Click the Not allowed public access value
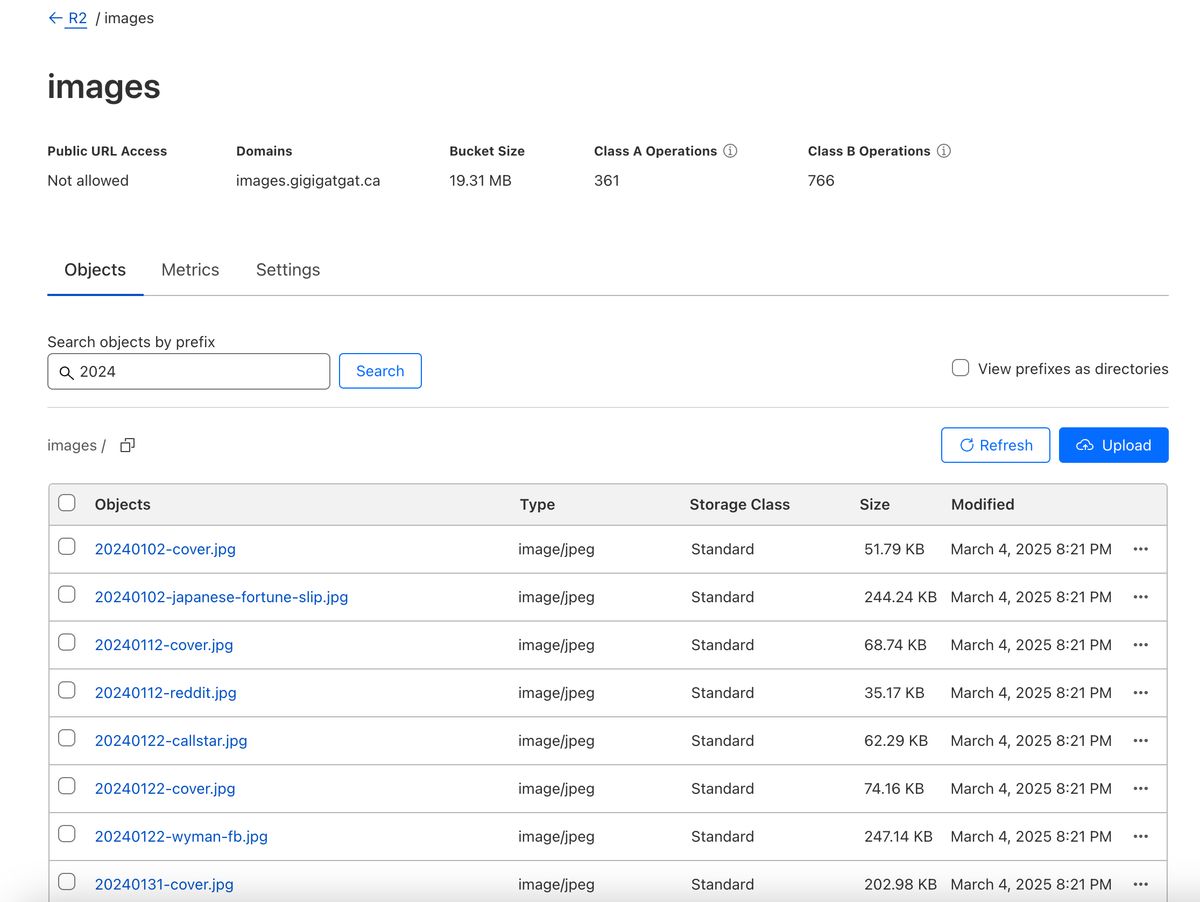The height and width of the screenshot is (902, 1200). pos(88,181)
